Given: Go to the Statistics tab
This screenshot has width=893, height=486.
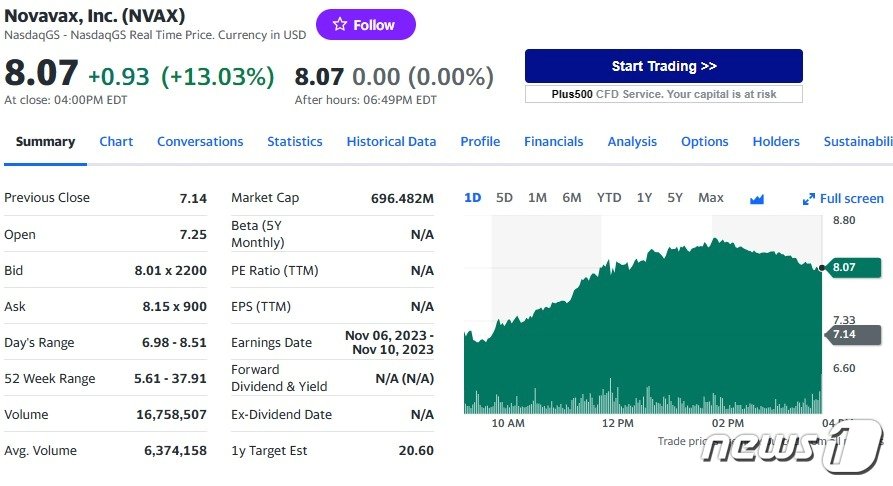Looking at the screenshot, I should [x=294, y=141].
